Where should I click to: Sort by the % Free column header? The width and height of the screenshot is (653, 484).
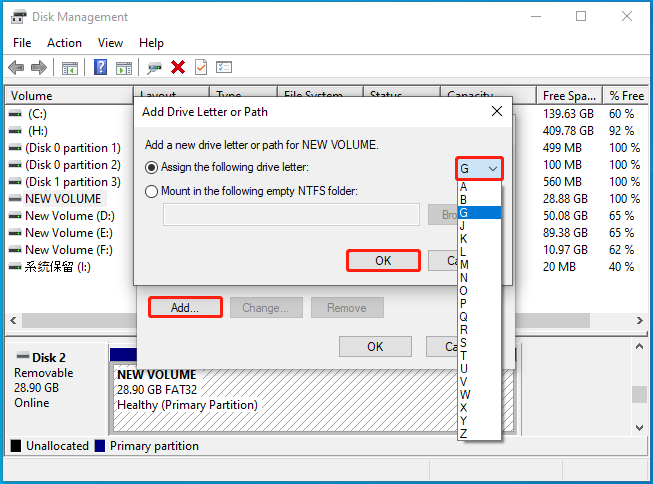(x=626, y=96)
